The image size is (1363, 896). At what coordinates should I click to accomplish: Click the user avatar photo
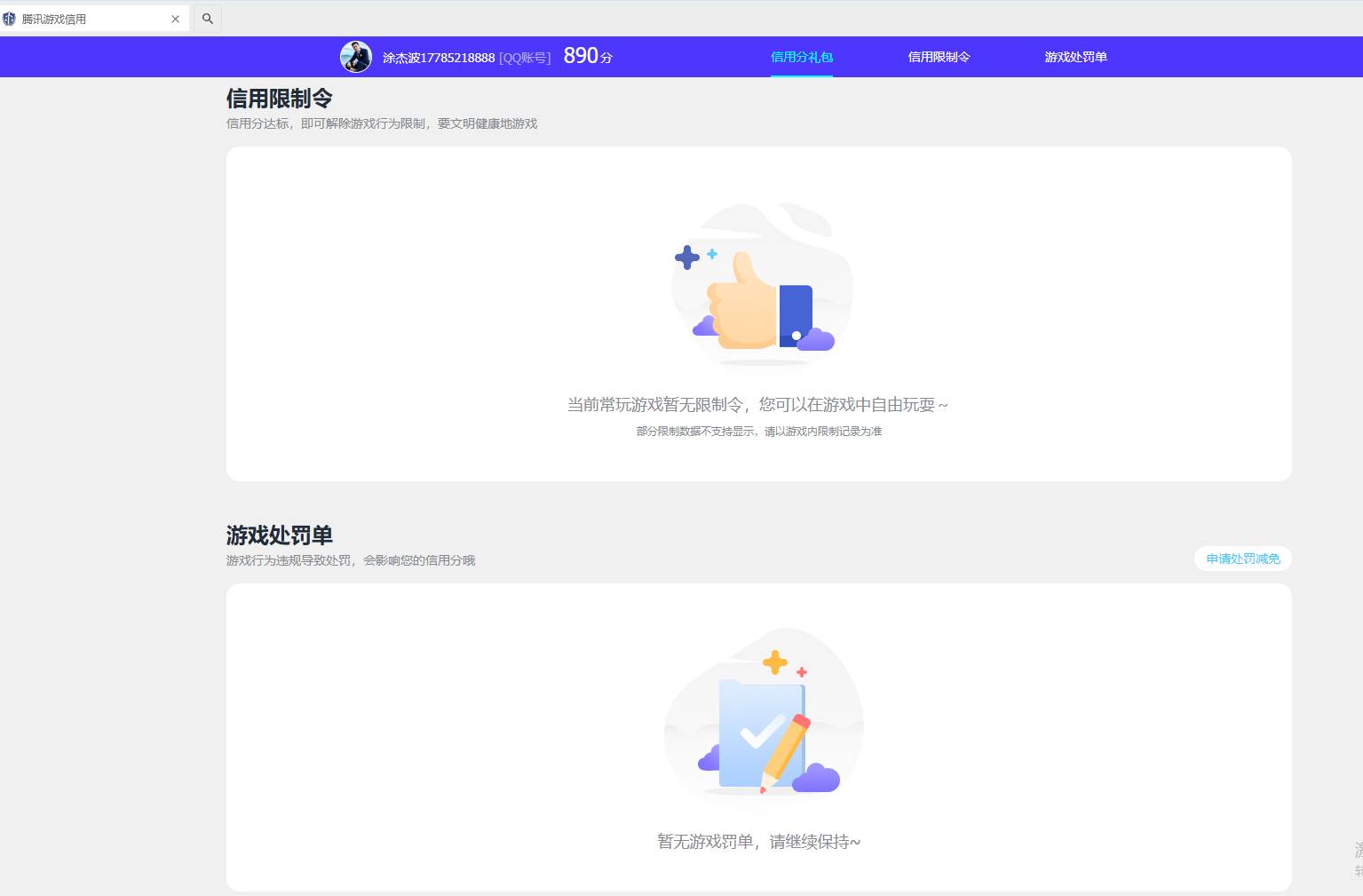point(356,57)
